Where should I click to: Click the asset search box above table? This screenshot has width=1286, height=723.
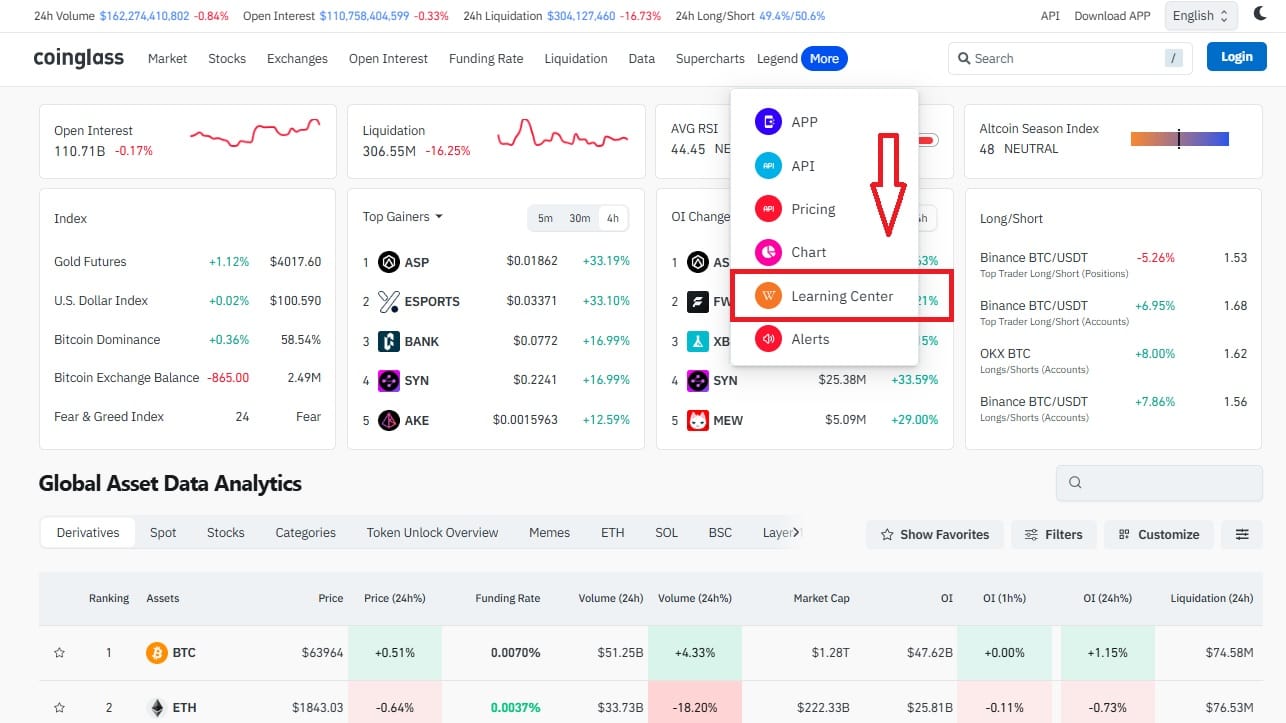click(x=1159, y=483)
